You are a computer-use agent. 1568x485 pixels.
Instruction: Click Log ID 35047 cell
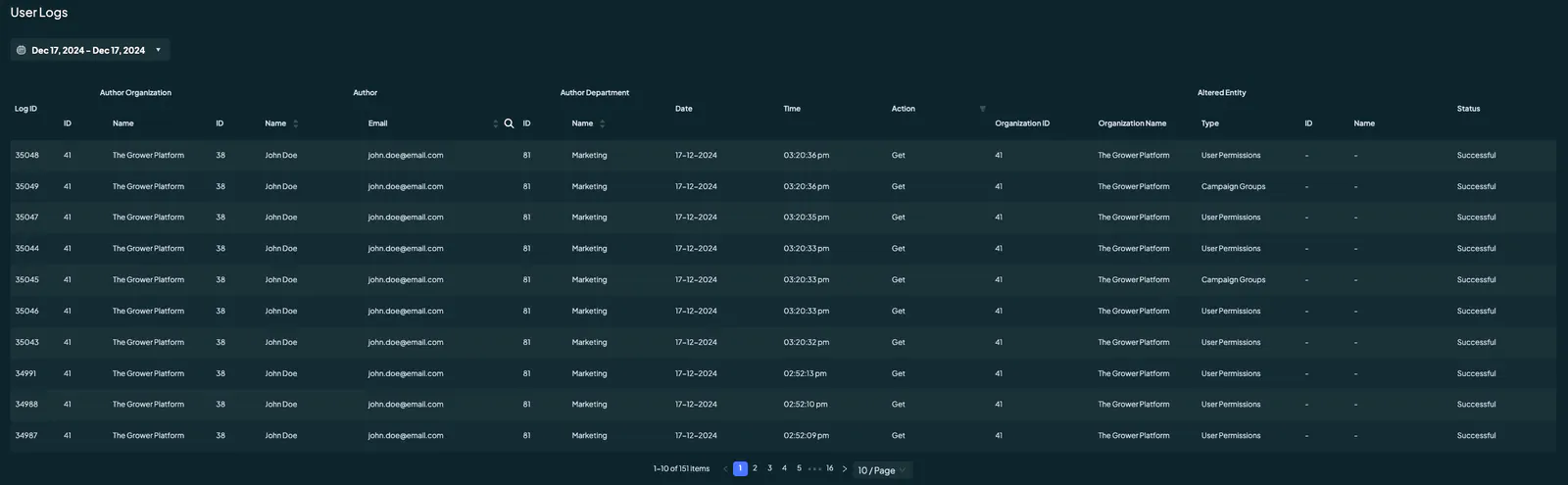pyautogui.click(x=27, y=218)
